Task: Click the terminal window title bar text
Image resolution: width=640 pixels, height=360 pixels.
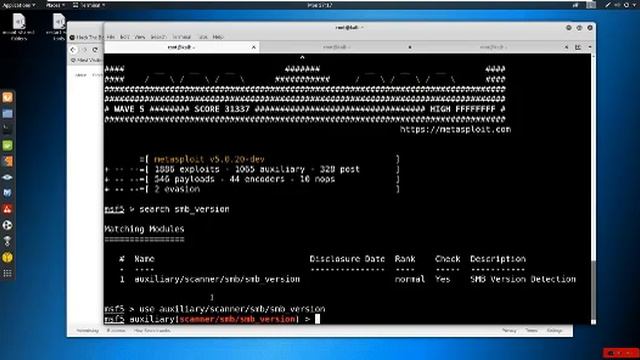Action: pos(349,27)
